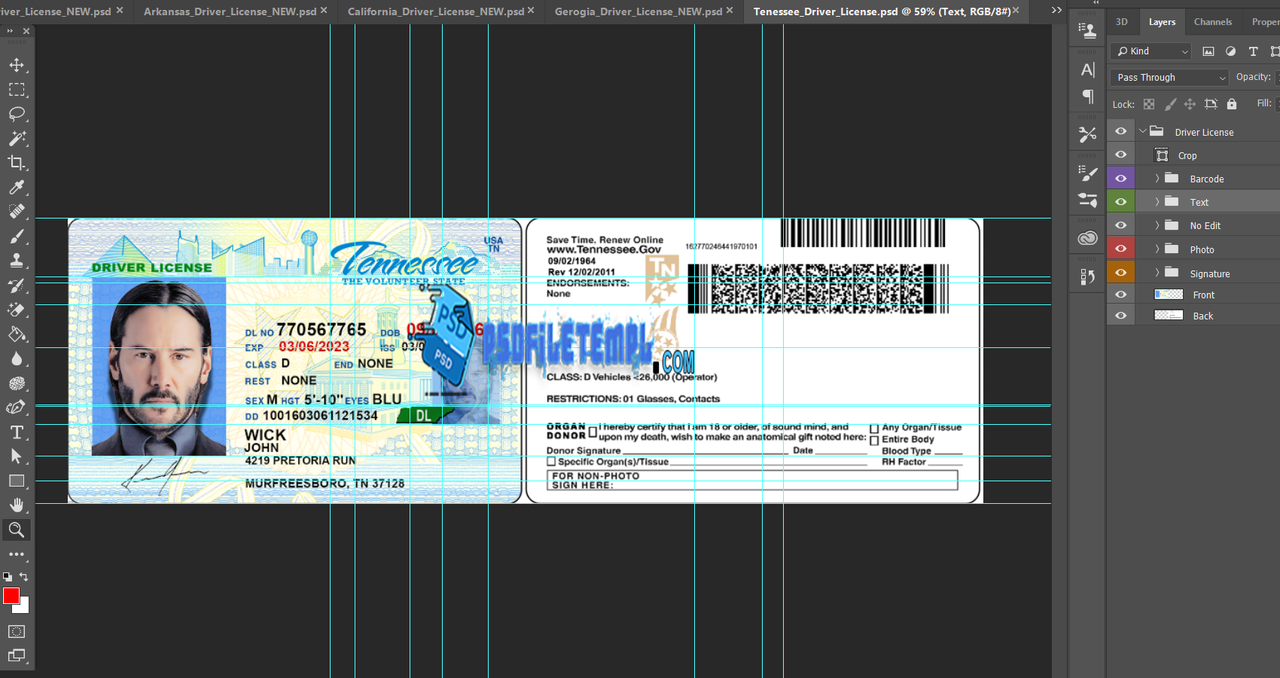Hide the Barcode group

click(1121, 179)
